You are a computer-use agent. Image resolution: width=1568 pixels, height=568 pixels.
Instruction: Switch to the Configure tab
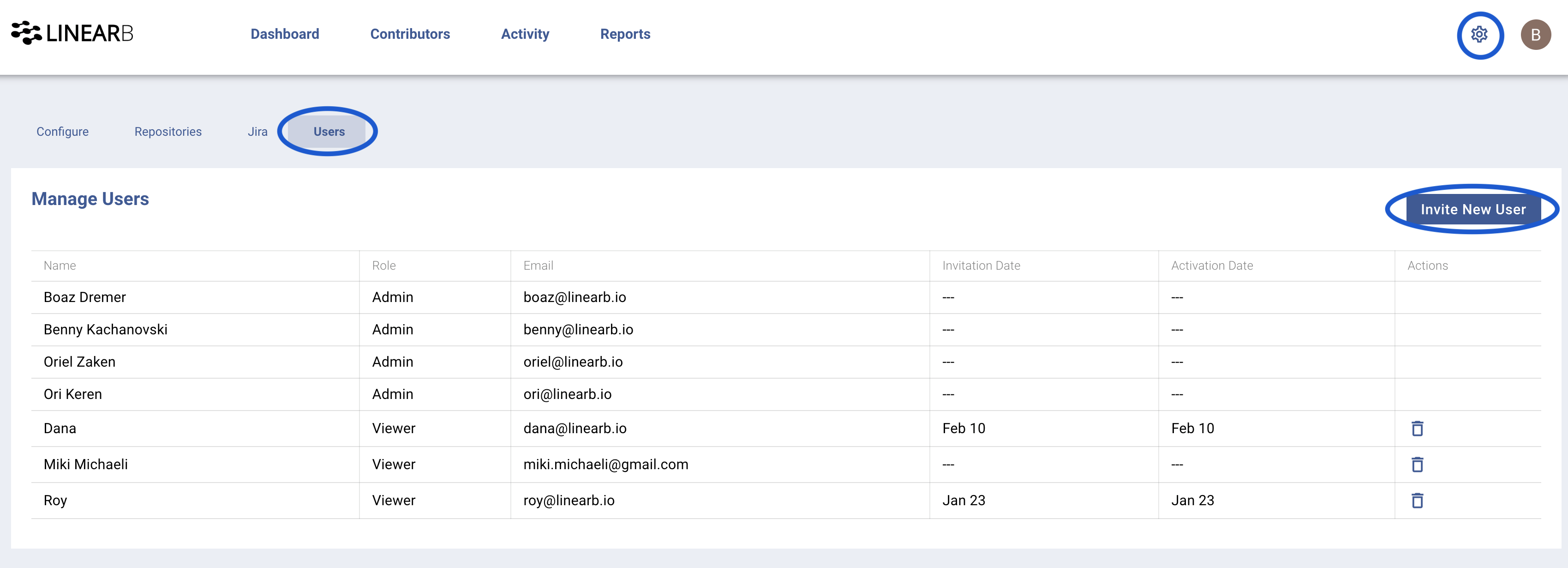pos(63,132)
